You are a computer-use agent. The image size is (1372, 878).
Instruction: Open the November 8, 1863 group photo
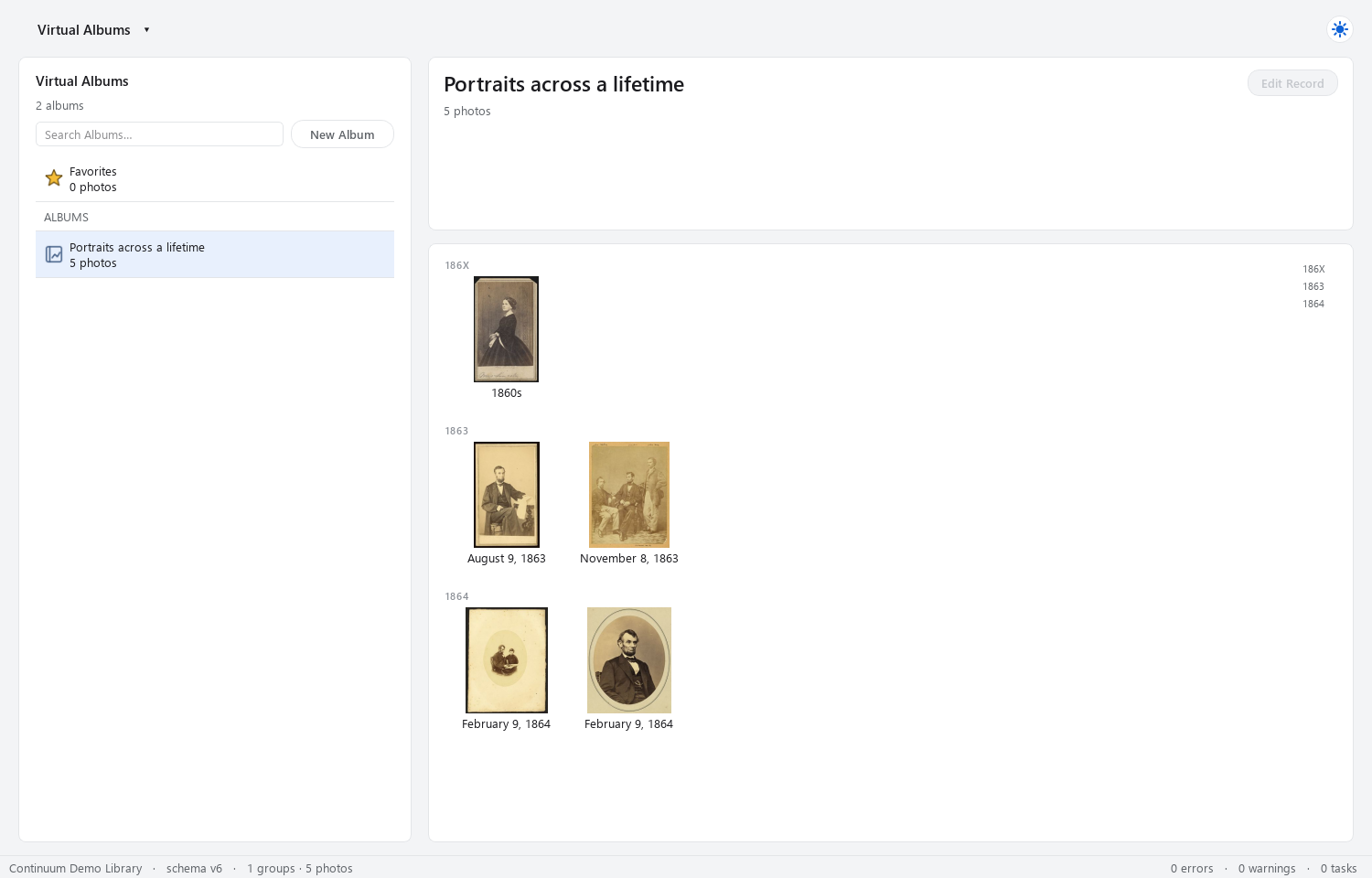629,495
